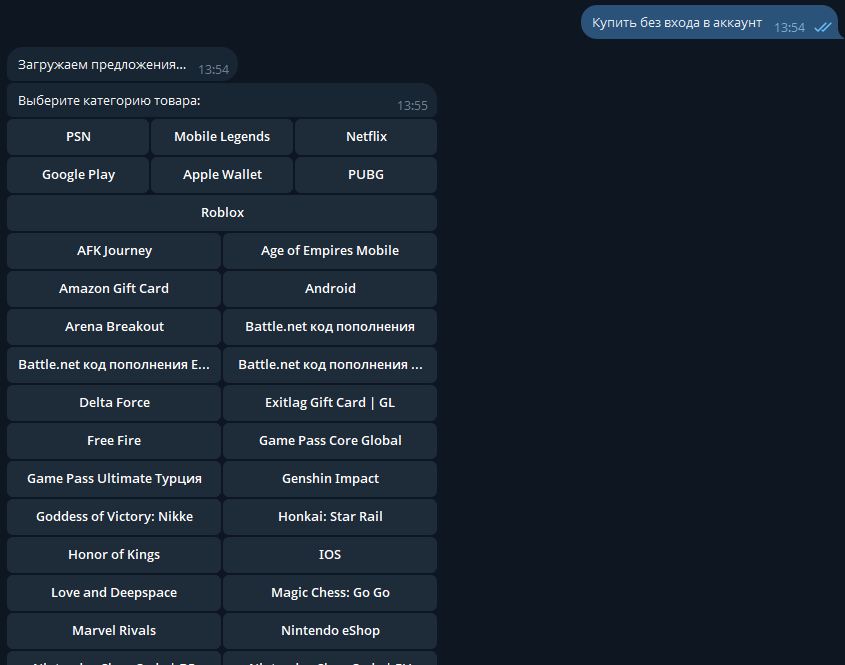Open the Netflix category

coord(366,137)
